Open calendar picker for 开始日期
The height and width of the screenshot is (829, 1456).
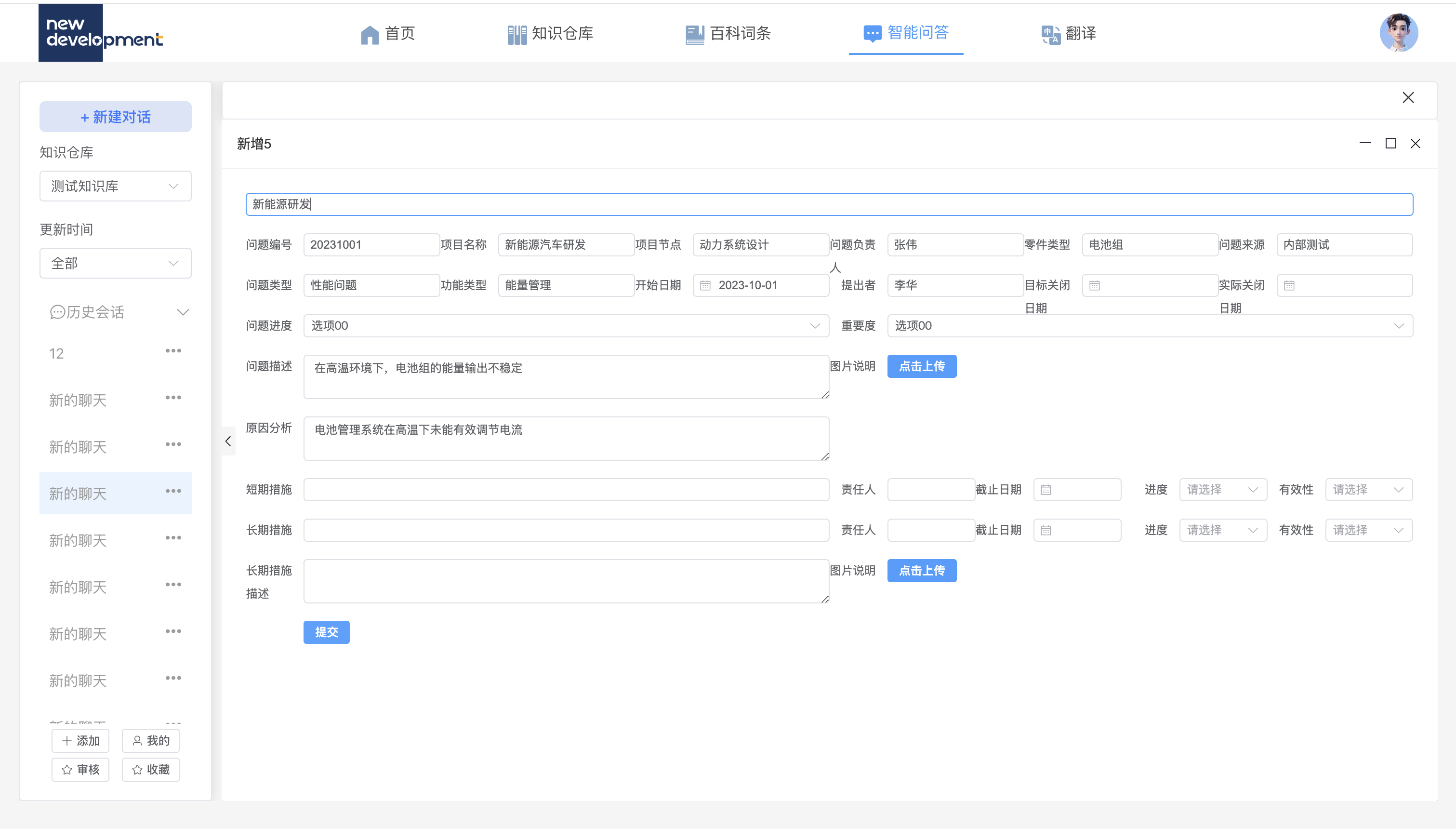[706, 285]
